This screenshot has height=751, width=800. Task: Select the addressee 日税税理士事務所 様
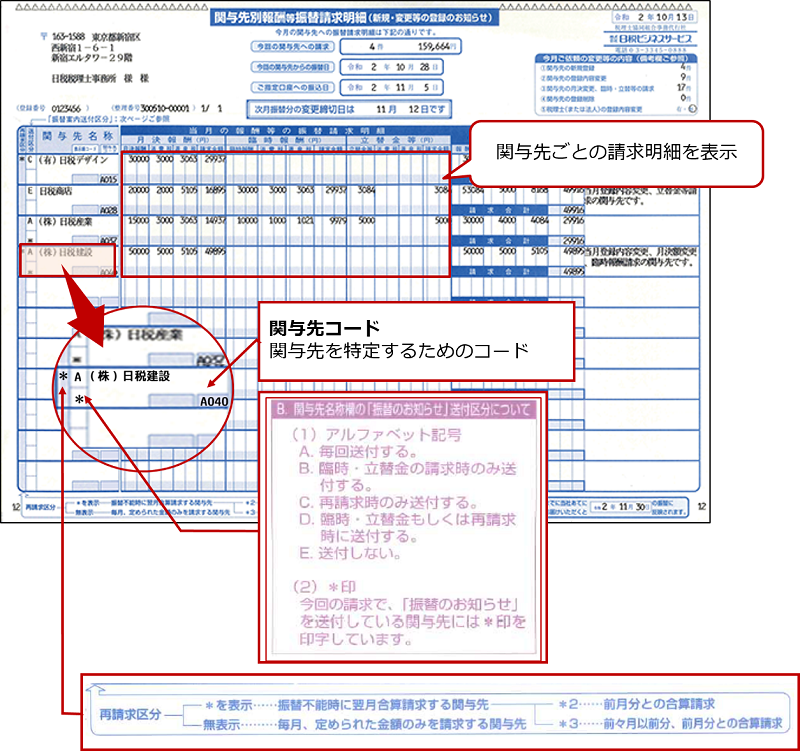101,78
